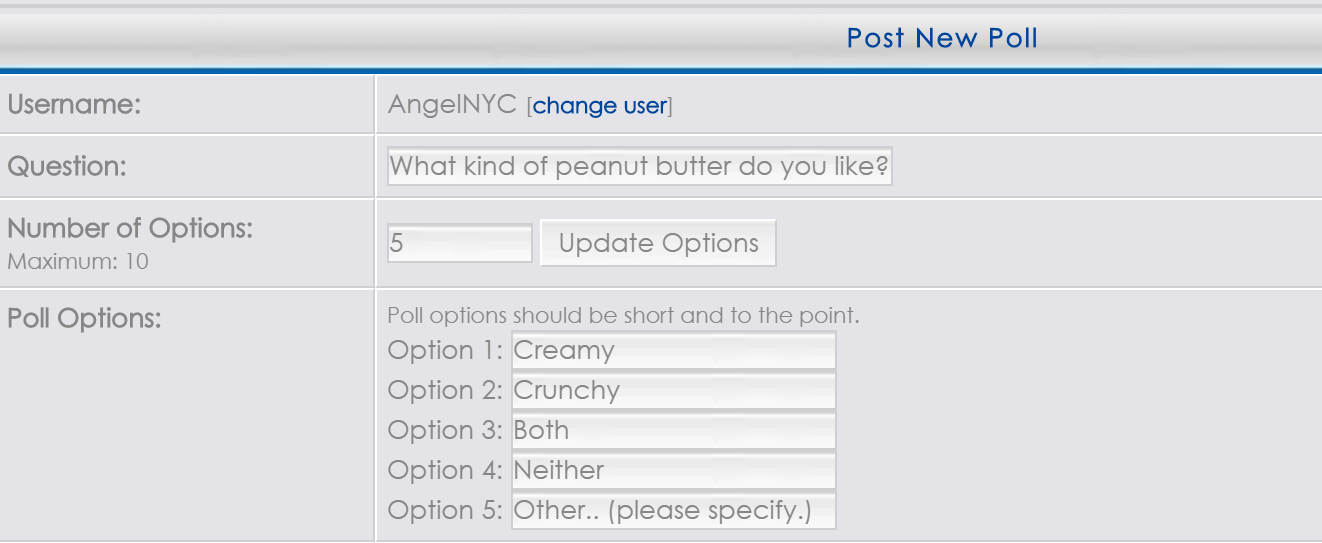Image resolution: width=1322 pixels, height=543 pixels.
Task: Click into the Option 2 Crunchy field
Action: click(x=673, y=391)
